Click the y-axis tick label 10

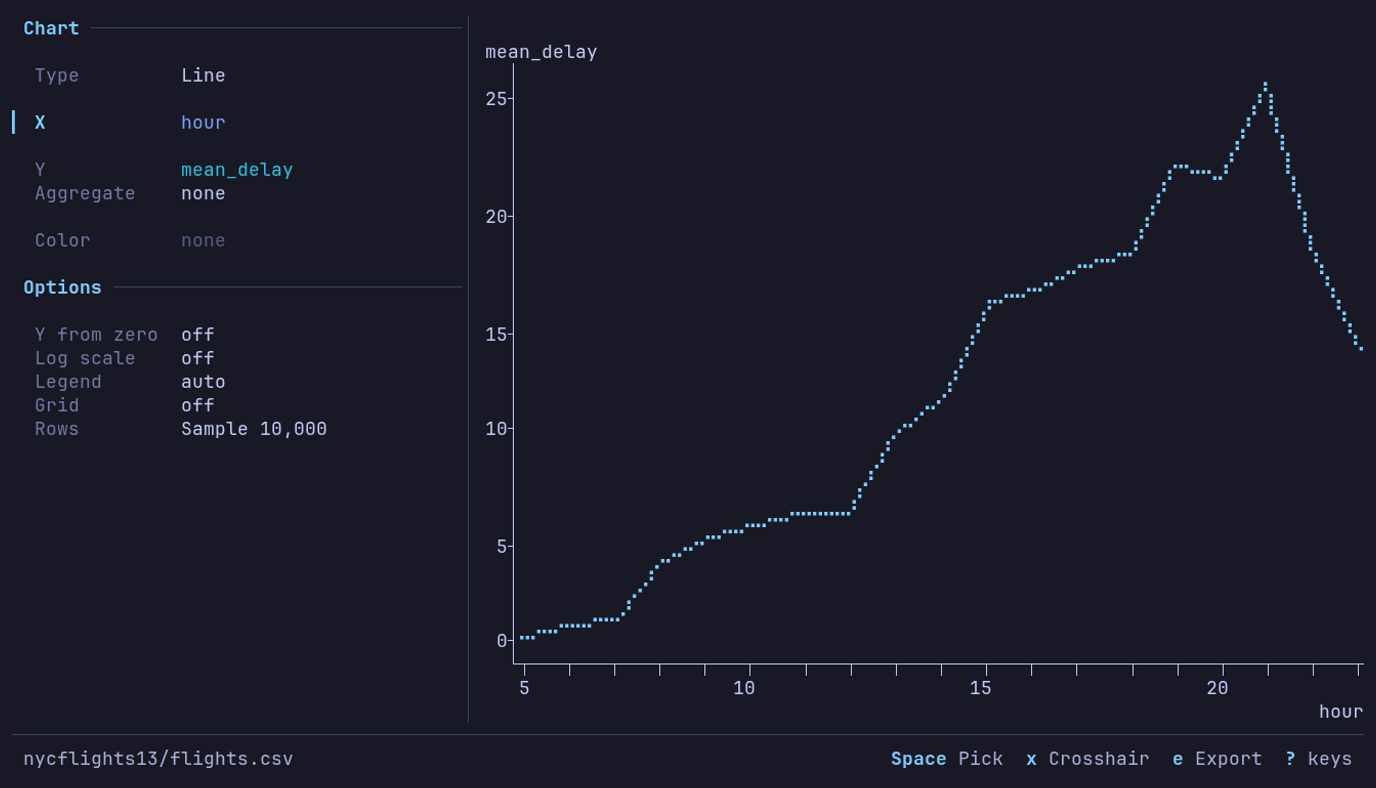pos(497,429)
